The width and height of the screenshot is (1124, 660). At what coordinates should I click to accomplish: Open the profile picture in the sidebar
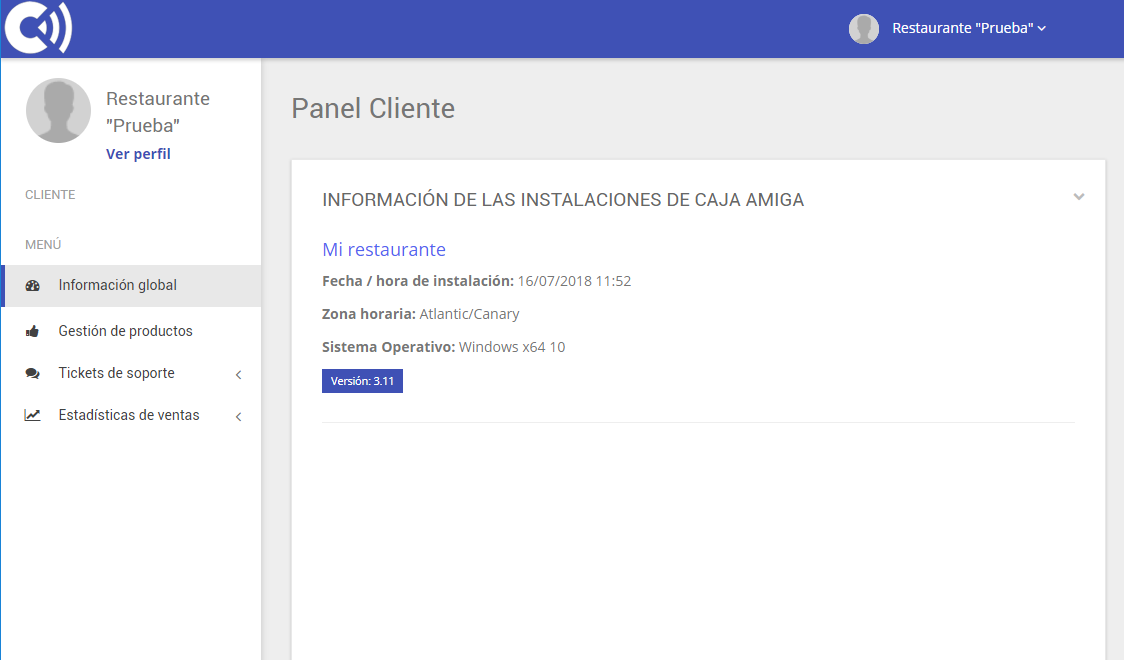tap(58, 110)
